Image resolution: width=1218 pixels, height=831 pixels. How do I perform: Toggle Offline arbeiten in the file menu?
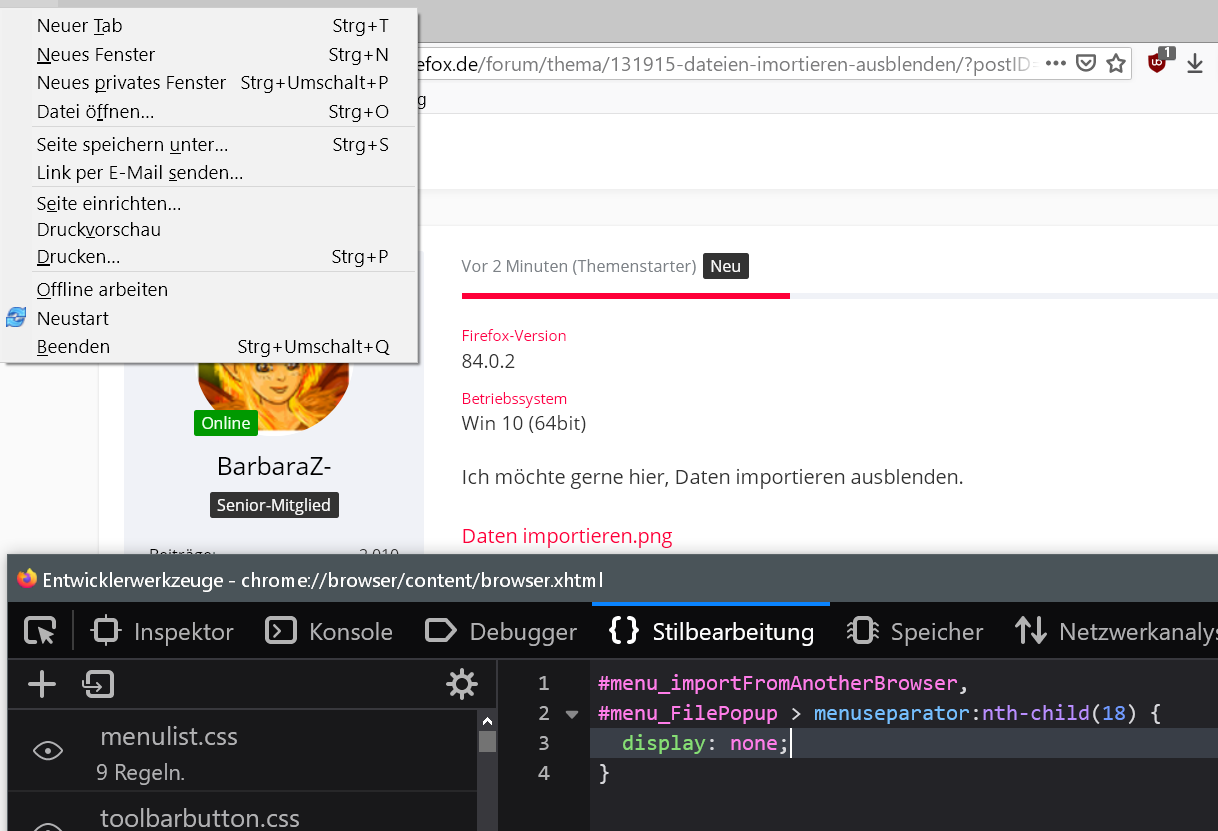(102, 290)
